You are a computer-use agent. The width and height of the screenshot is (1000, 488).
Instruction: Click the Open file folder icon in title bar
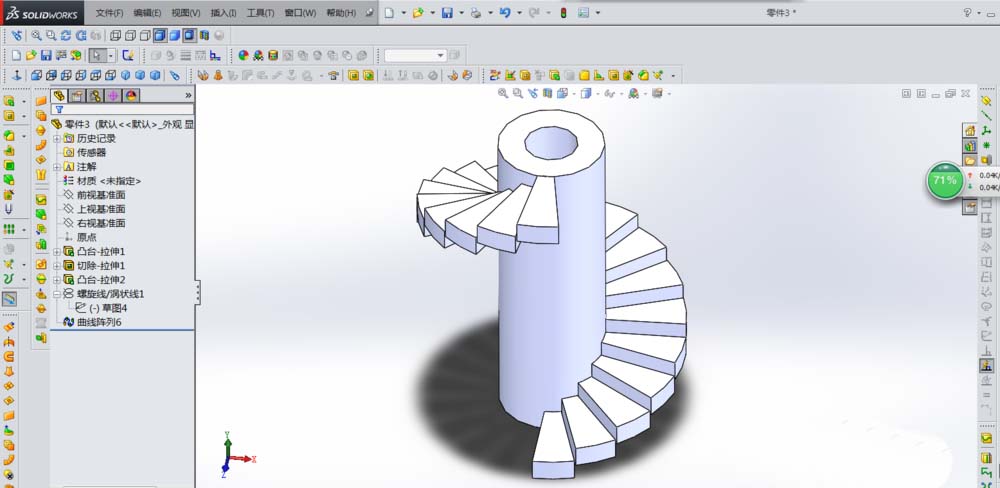point(418,13)
